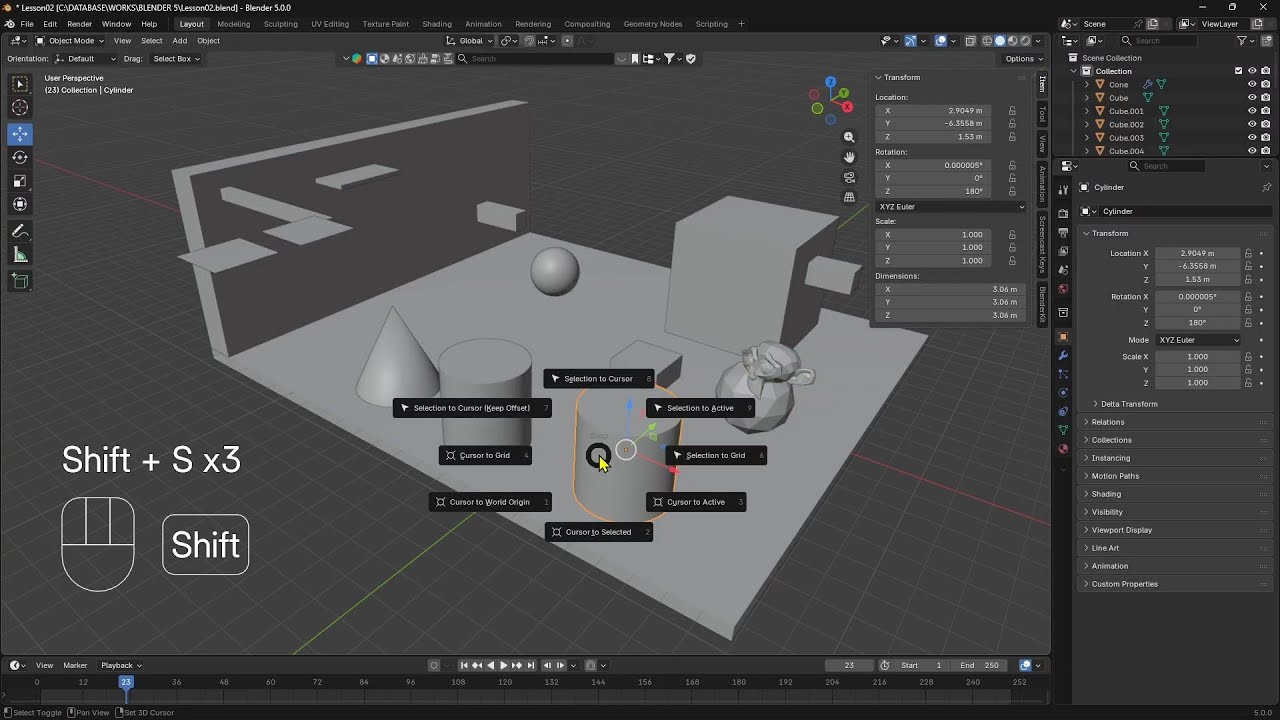This screenshot has width=1280, height=720.
Task: Open the Tool properties tab icon
Action: [x=1063, y=189]
